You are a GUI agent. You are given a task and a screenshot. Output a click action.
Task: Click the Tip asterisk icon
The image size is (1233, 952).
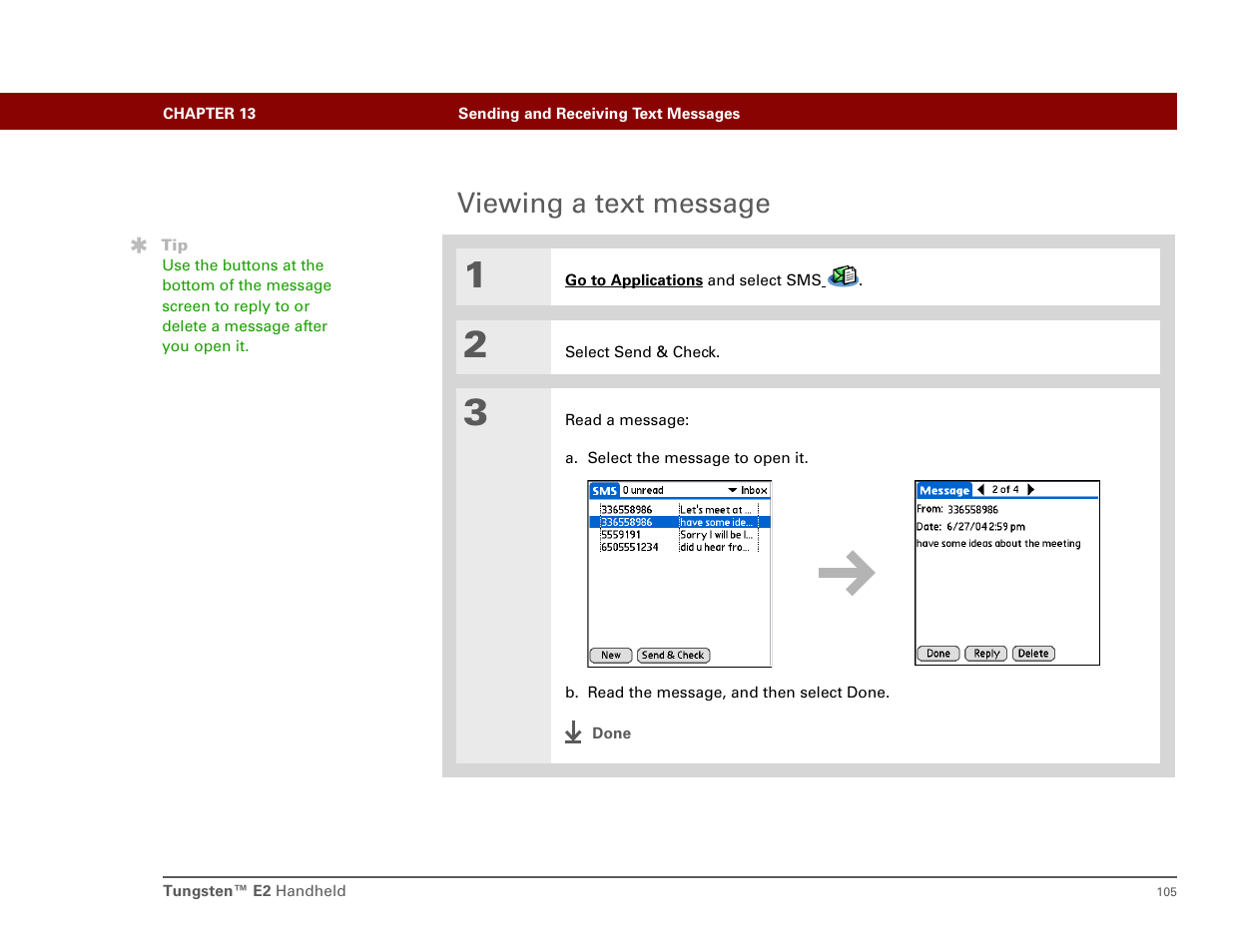point(139,244)
